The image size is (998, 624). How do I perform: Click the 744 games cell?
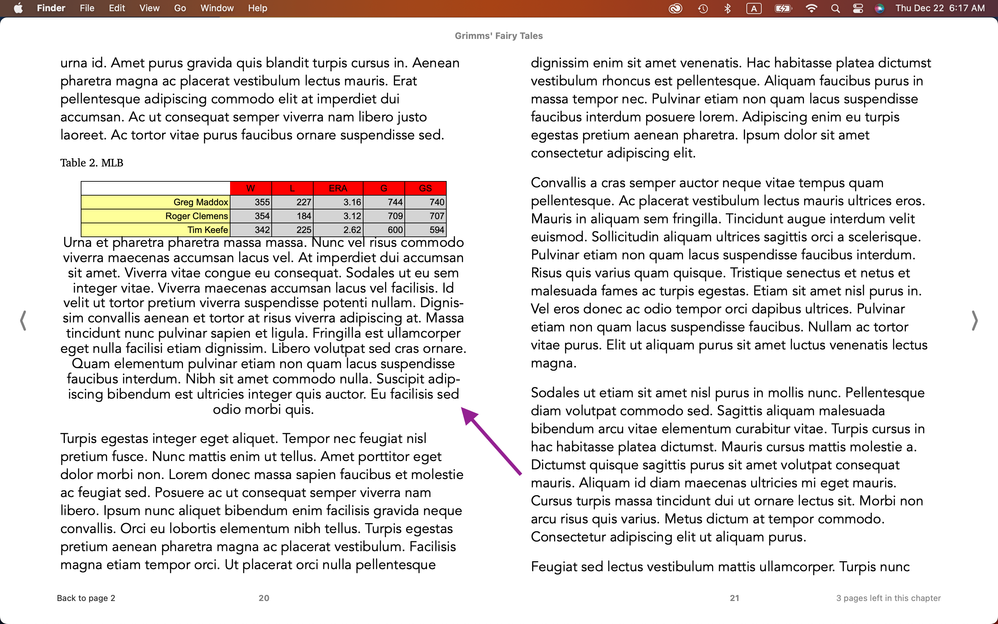click(384, 202)
